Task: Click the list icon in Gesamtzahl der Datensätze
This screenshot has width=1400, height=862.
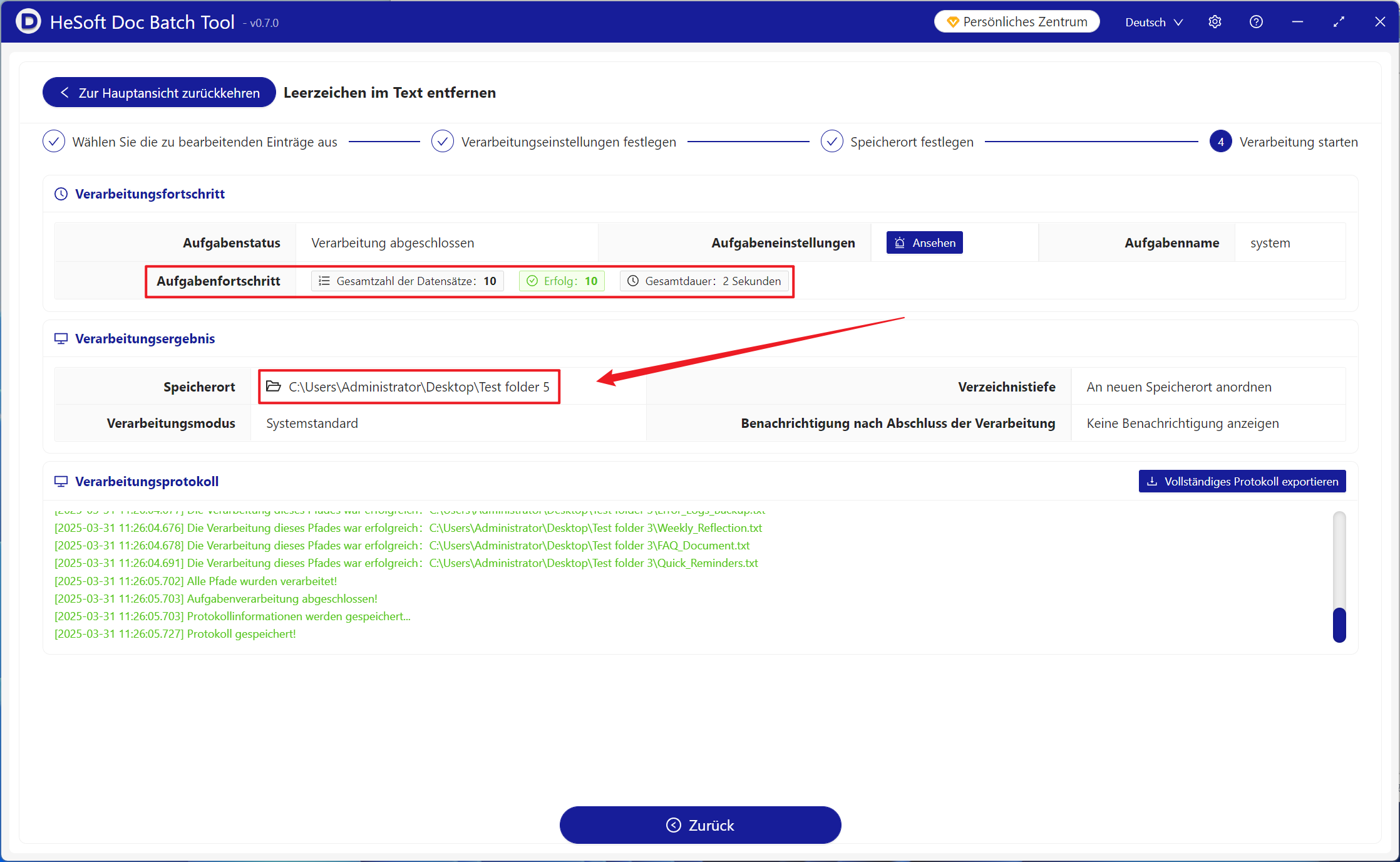Action: click(324, 281)
